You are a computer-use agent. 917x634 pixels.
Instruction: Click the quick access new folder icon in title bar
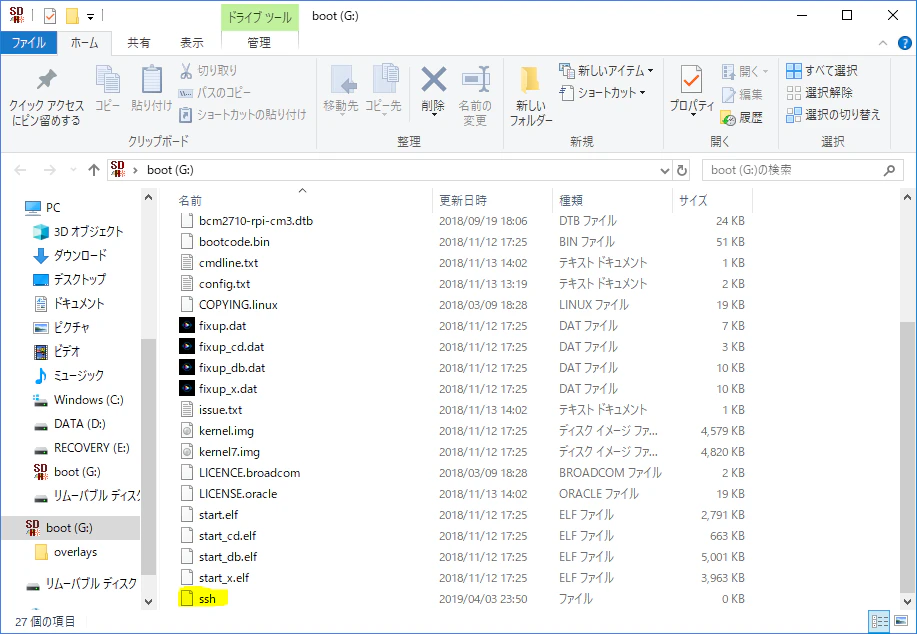click(72, 16)
